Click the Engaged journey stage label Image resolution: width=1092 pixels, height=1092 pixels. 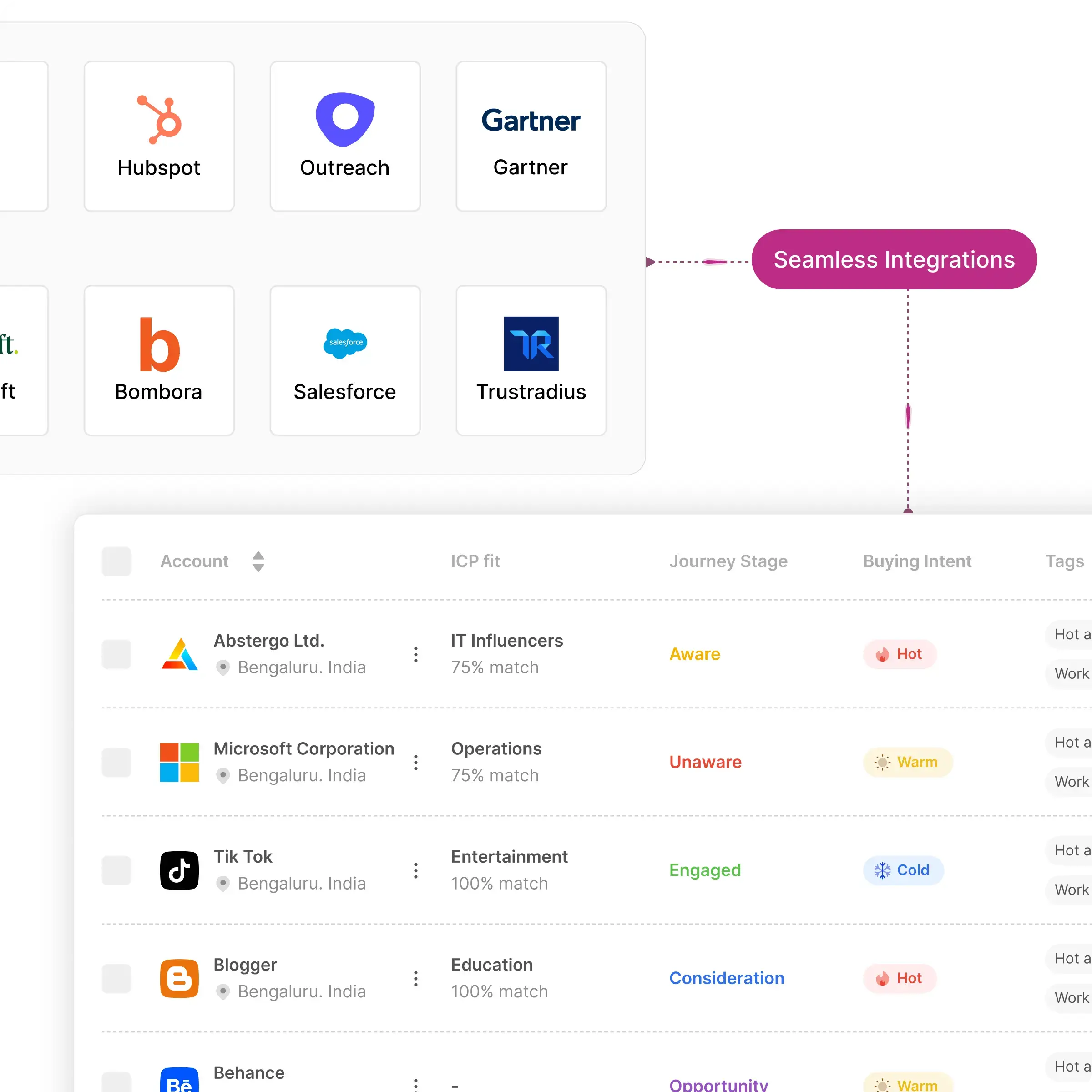click(705, 870)
